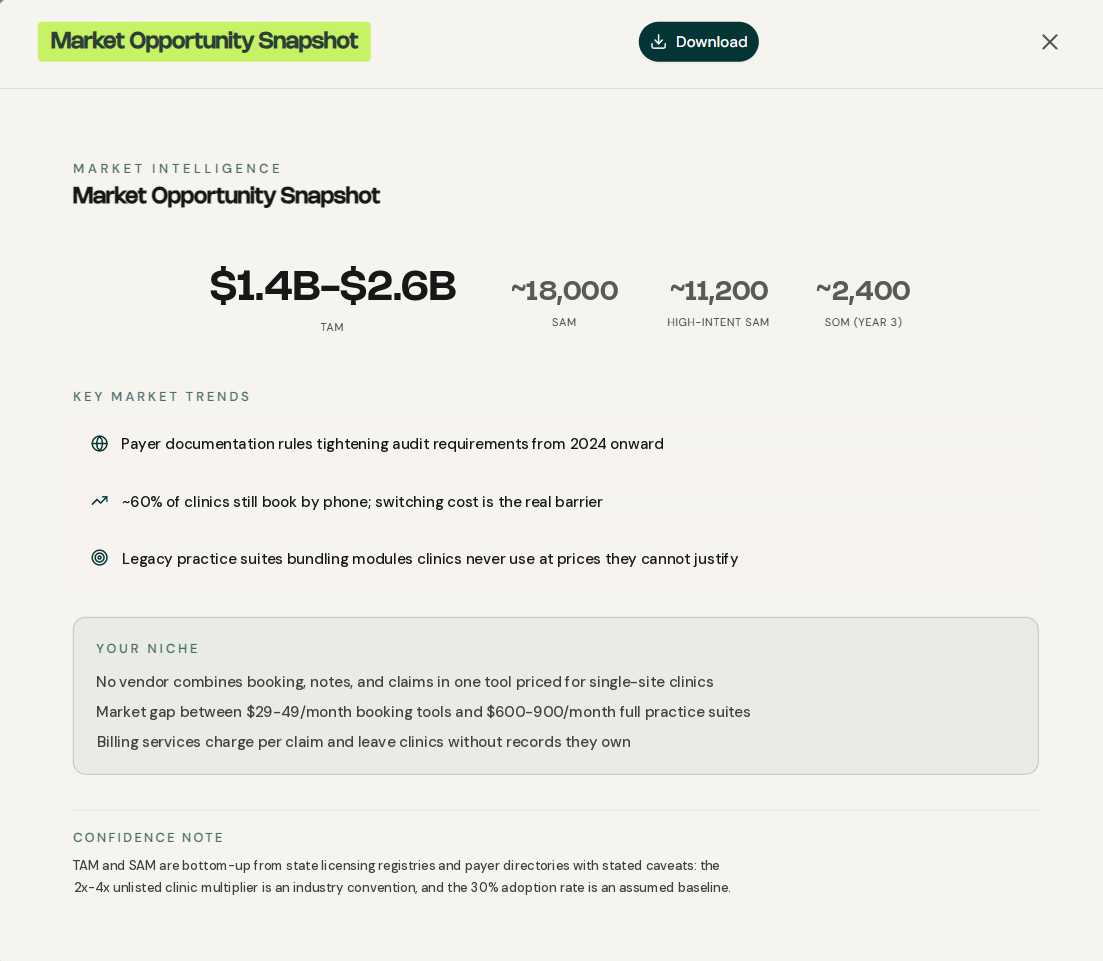Click the Market Intelligence label
This screenshot has width=1103, height=961.
(177, 169)
